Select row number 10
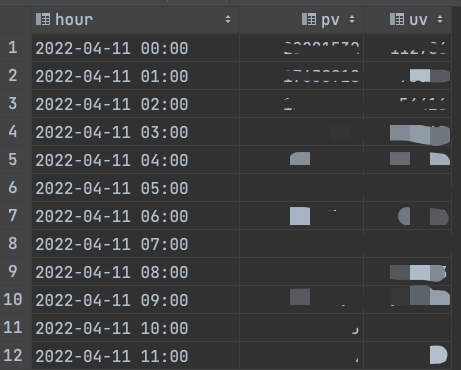The image size is (461, 370). tap(13, 300)
